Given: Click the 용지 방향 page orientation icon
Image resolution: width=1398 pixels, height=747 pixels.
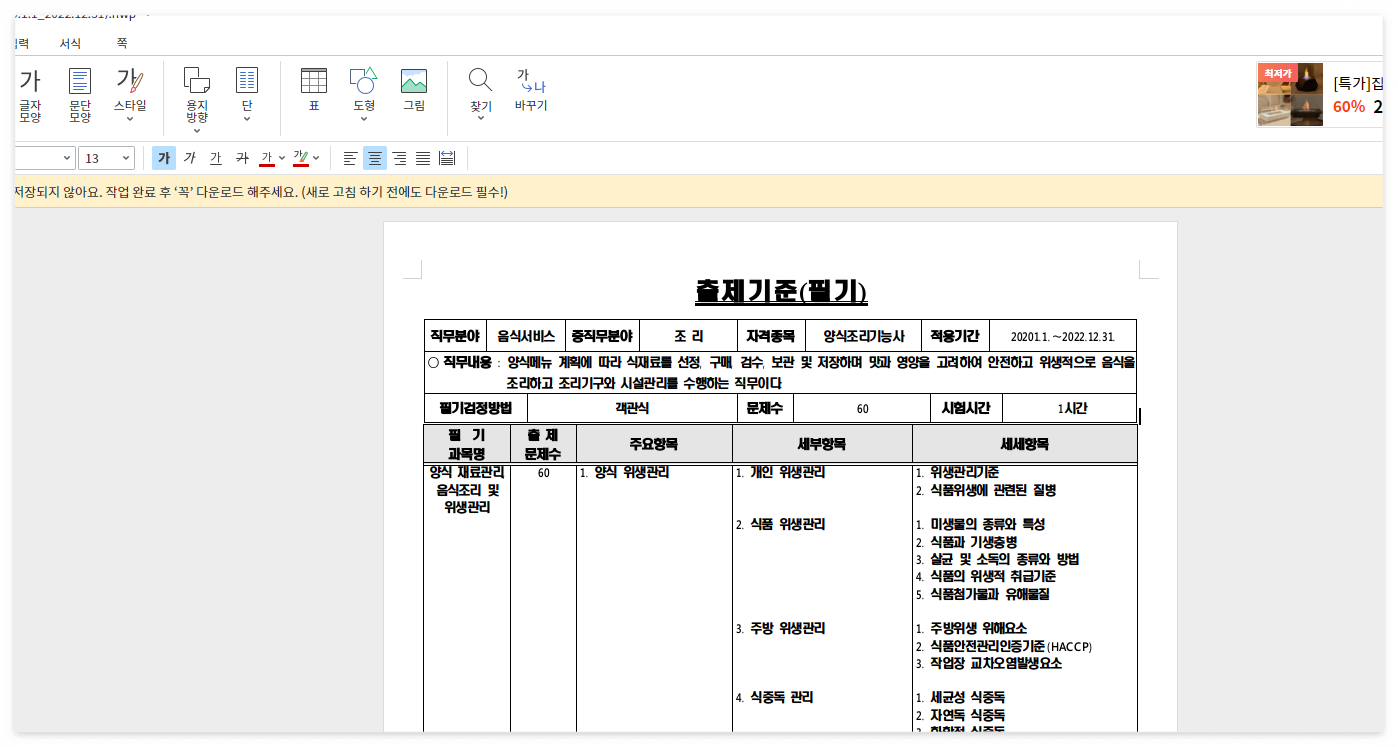Looking at the screenshot, I should tap(197, 80).
